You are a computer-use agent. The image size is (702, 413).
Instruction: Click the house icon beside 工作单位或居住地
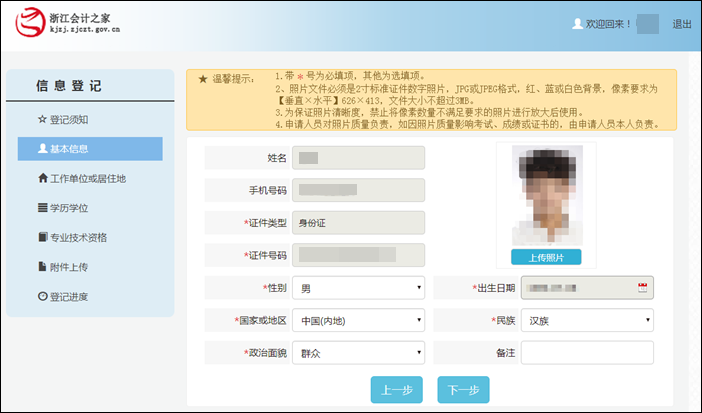point(42,179)
